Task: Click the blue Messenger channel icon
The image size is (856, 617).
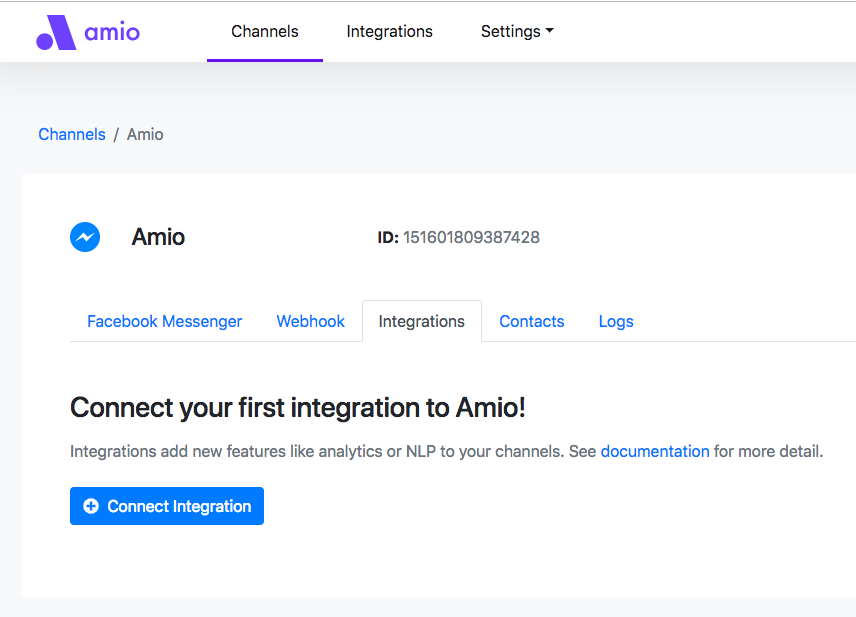Action: [85, 237]
